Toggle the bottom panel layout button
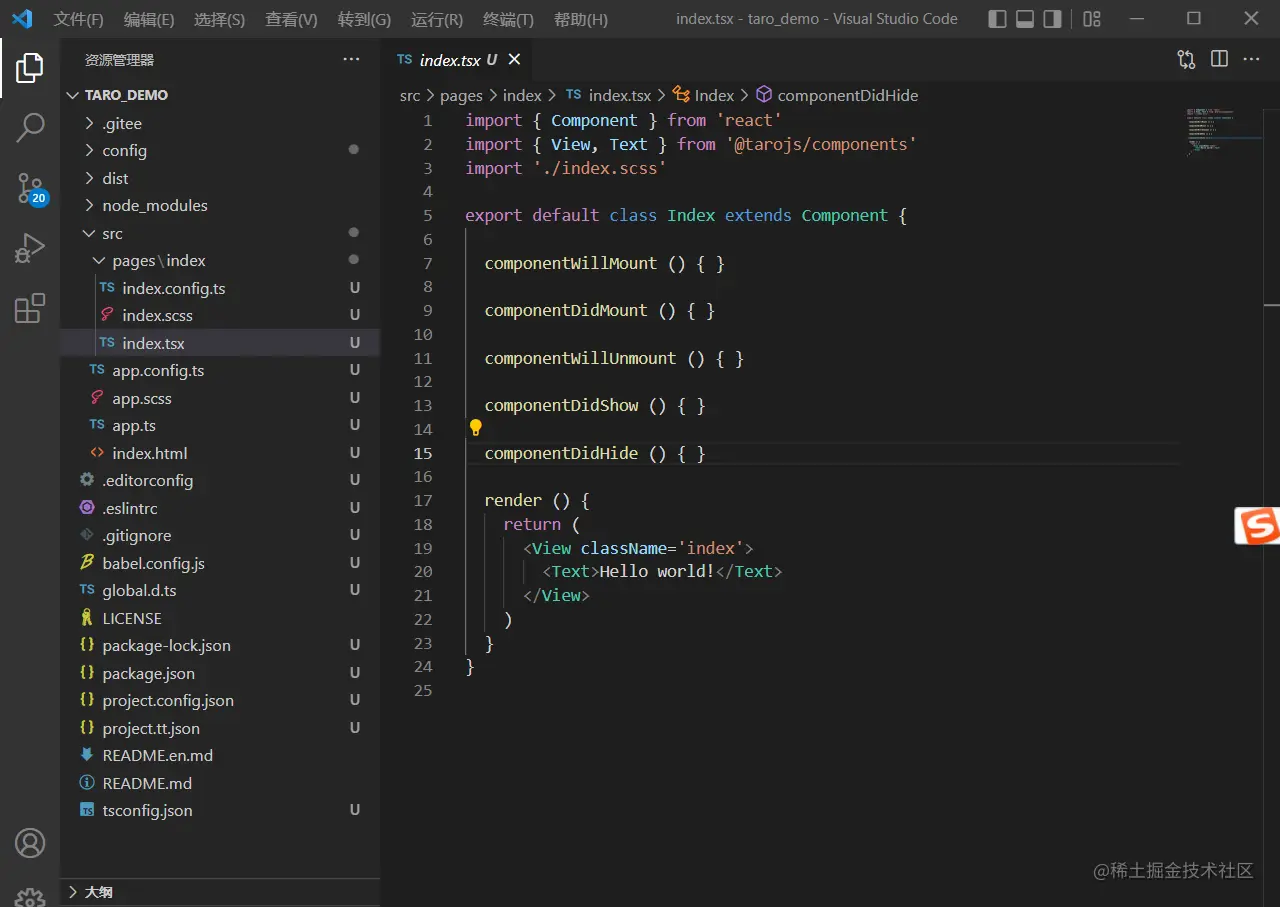This screenshot has height=907, width=1280. (1025, 19)
